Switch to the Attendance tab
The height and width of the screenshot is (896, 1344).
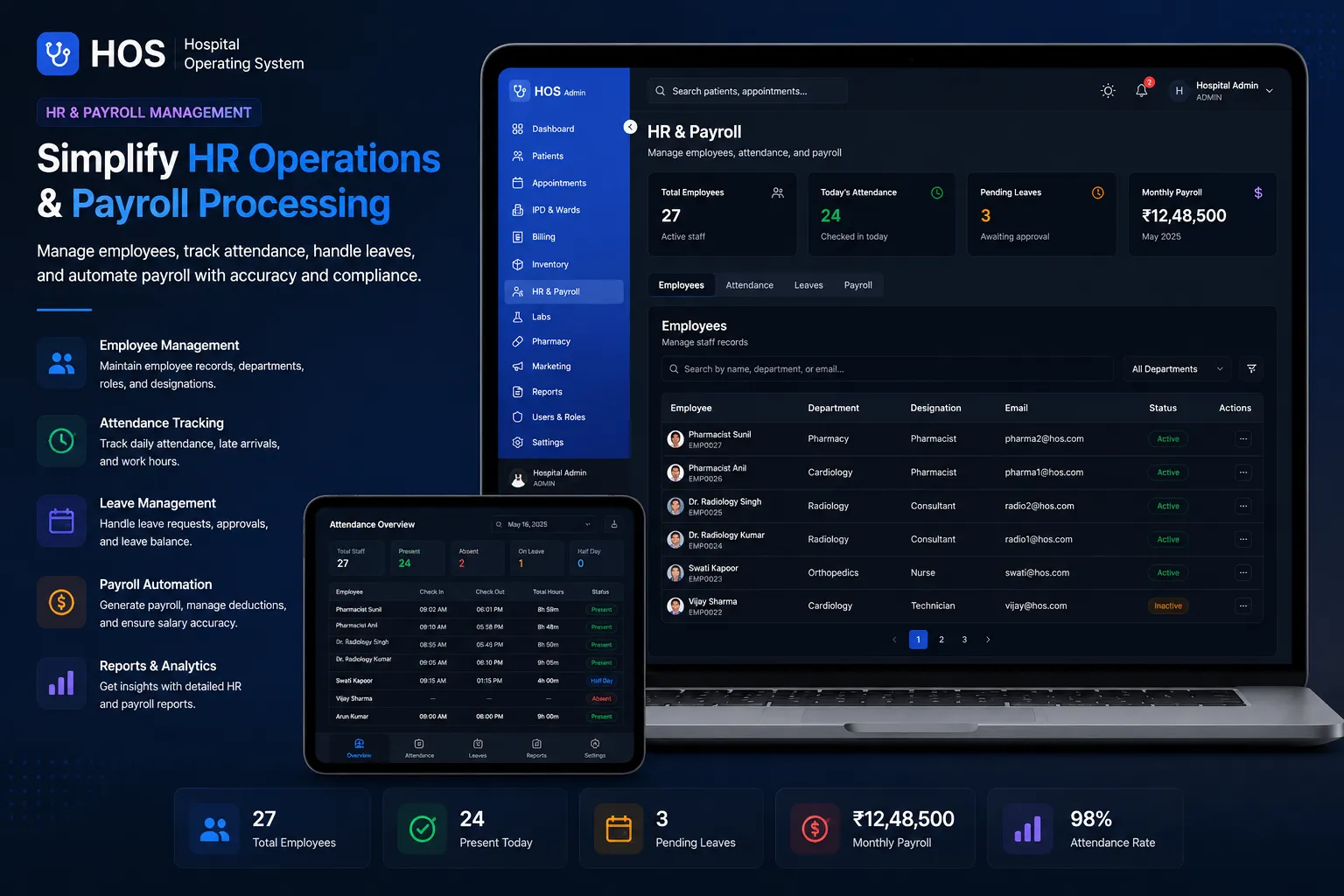[x=749, y=285]
